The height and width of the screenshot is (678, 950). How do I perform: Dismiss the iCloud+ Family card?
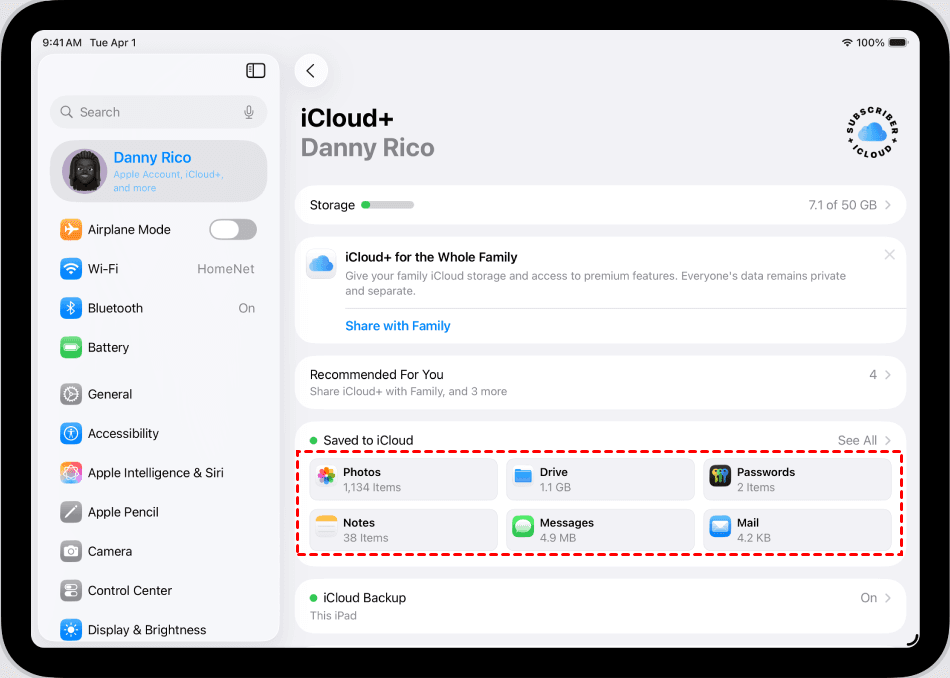click(x=889, y=254)
